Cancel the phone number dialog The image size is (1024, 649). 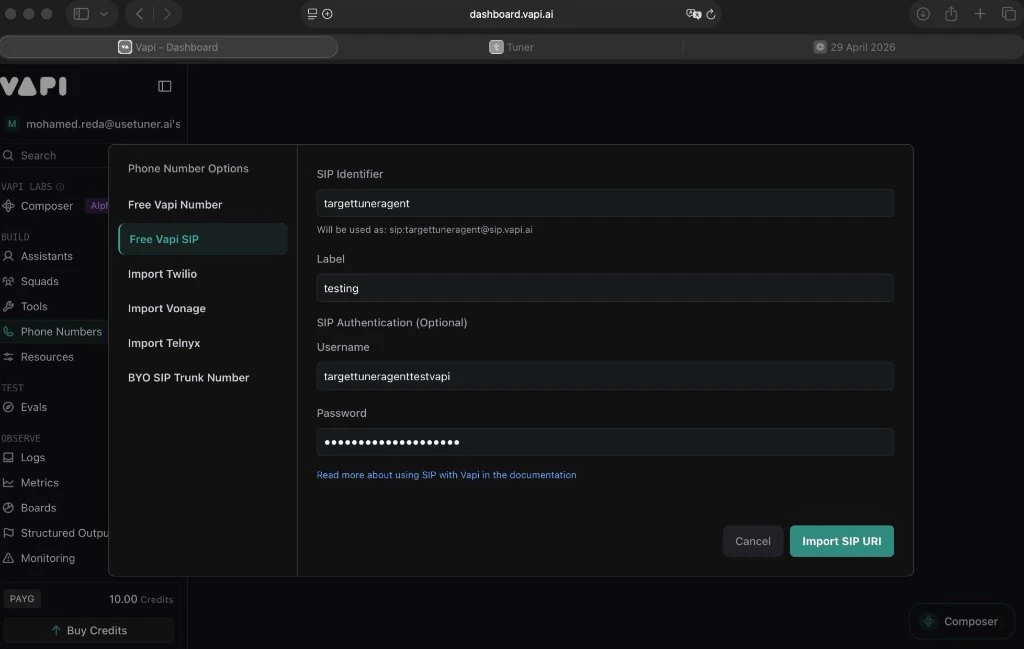[x=752, y=541]
